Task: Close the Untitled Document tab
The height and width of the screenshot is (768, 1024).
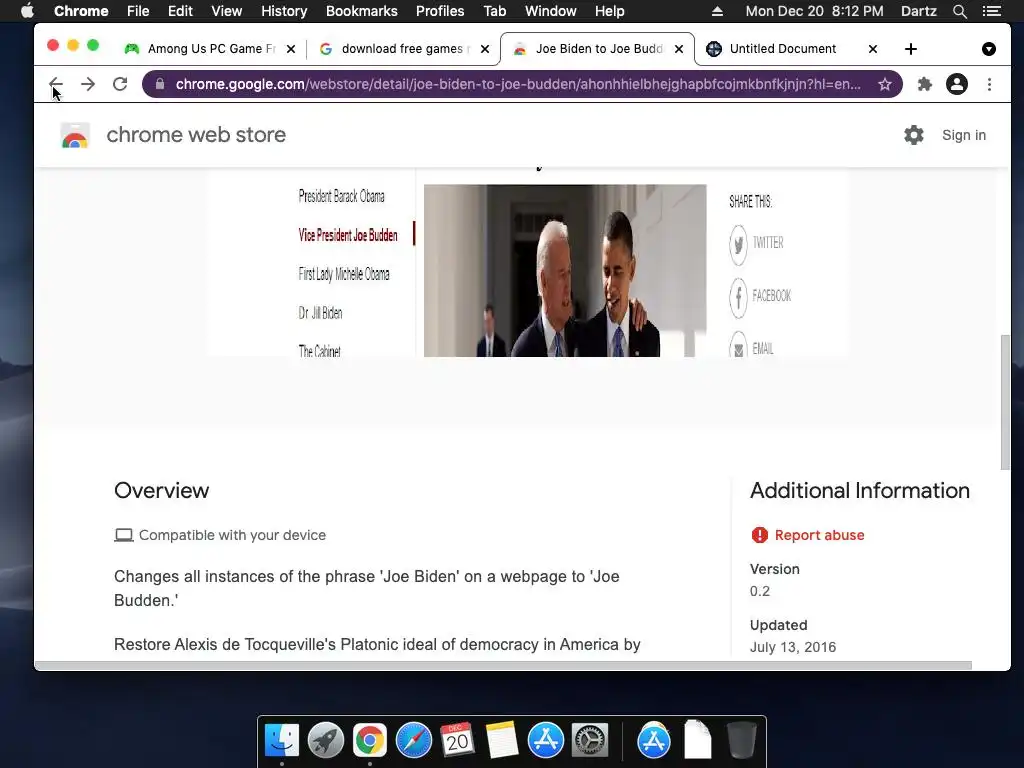Action: 872,49
